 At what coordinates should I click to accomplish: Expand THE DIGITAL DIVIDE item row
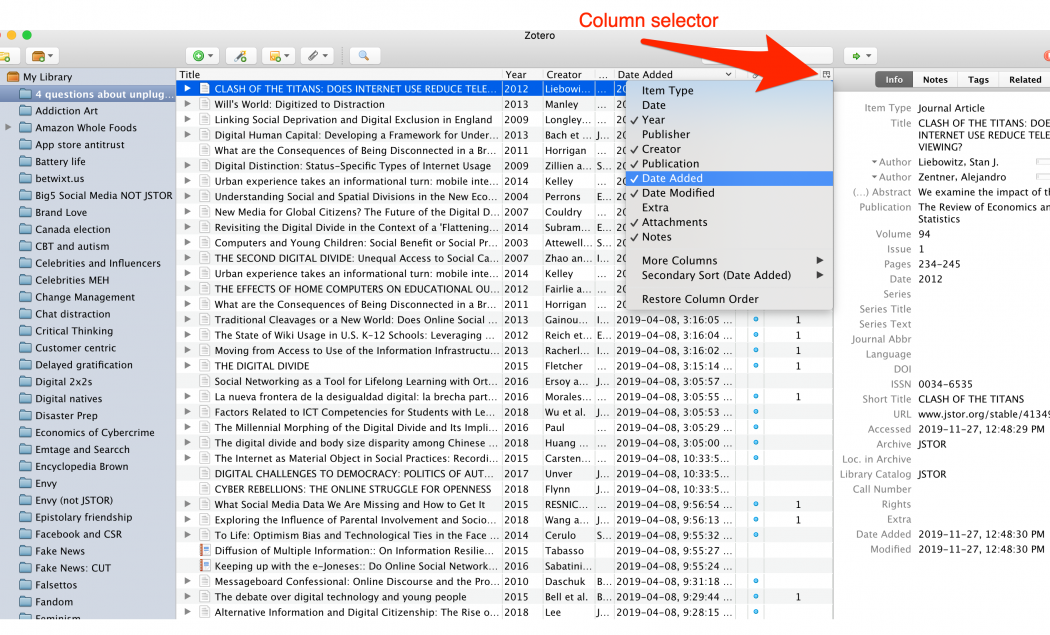(188, 366)
